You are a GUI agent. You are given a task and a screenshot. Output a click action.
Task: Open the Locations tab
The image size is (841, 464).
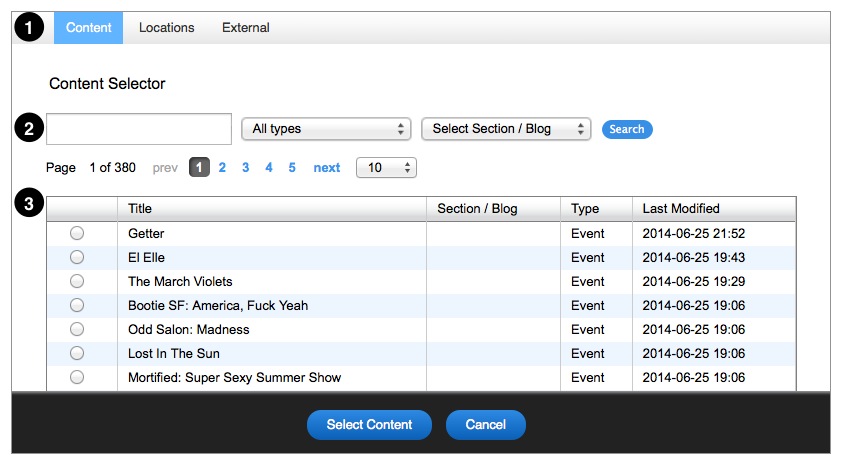tap(166, 28)
